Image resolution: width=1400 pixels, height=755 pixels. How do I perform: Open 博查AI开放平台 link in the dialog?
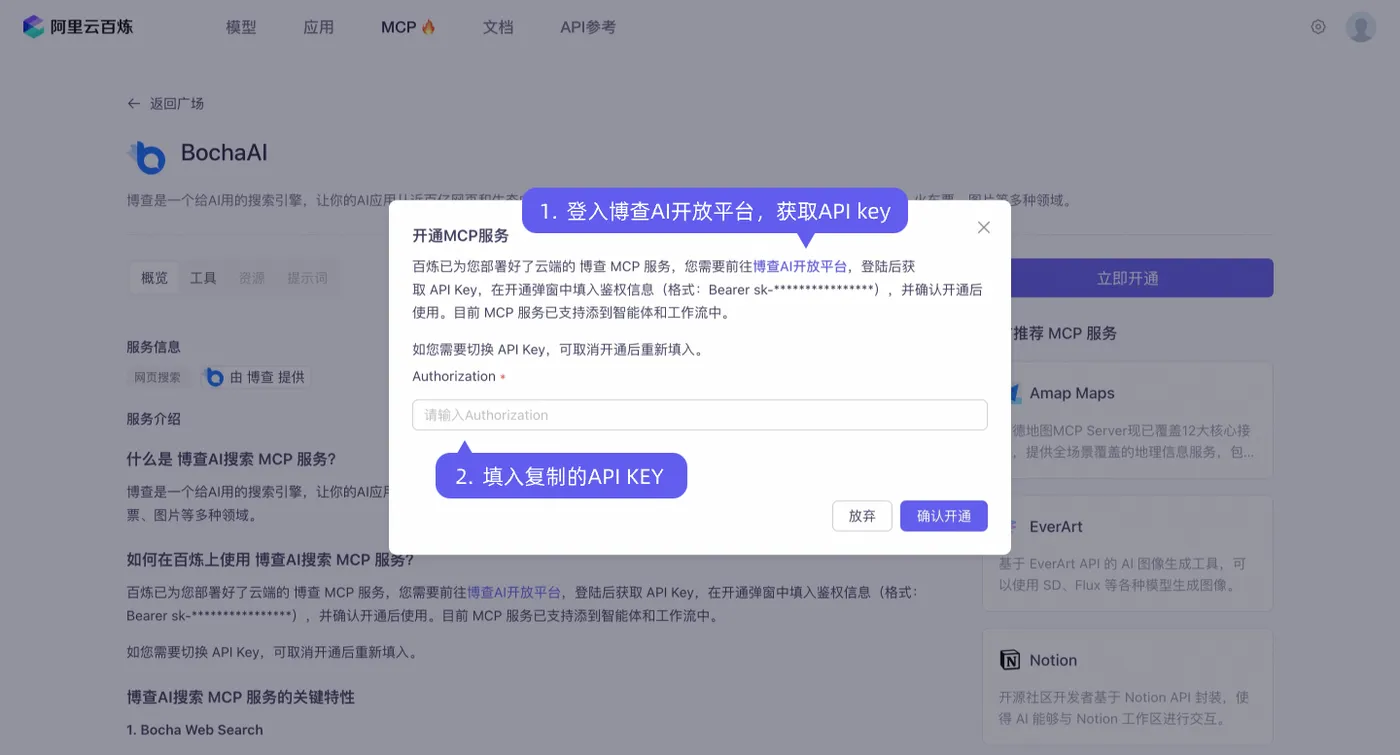pos(799,266)
